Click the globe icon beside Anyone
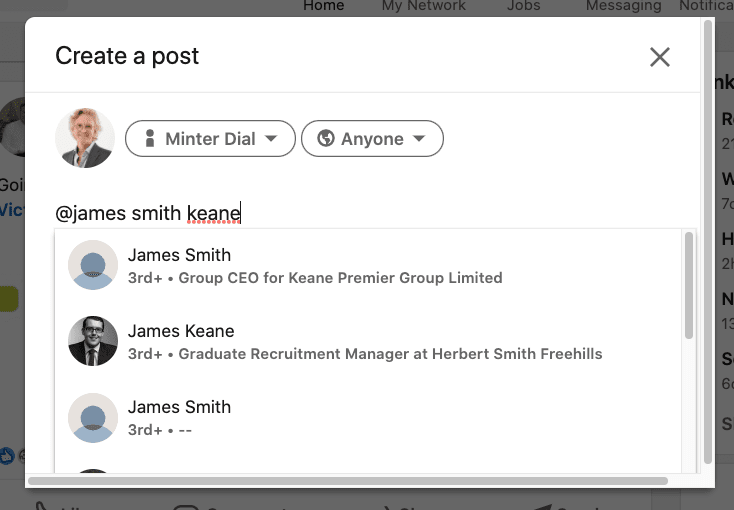The width and height of the screenshot is (734, 510). point(325,139)
